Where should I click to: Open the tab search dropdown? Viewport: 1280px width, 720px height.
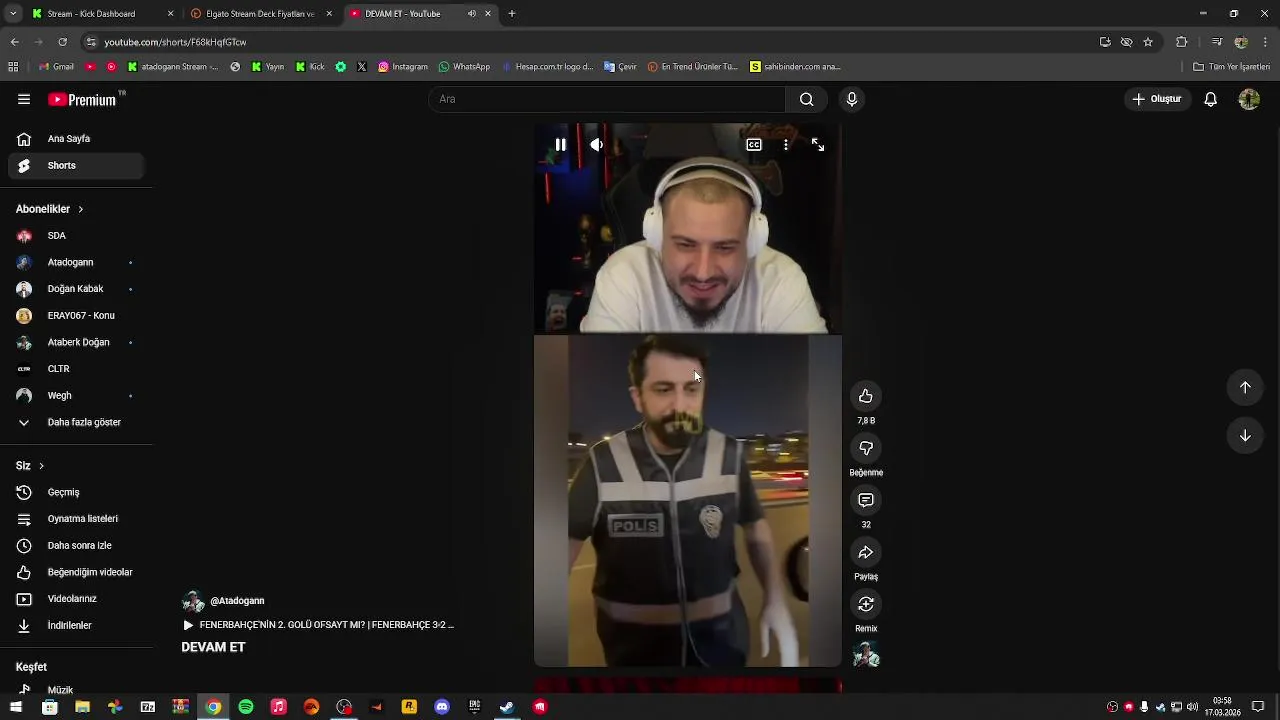[13, 14]
